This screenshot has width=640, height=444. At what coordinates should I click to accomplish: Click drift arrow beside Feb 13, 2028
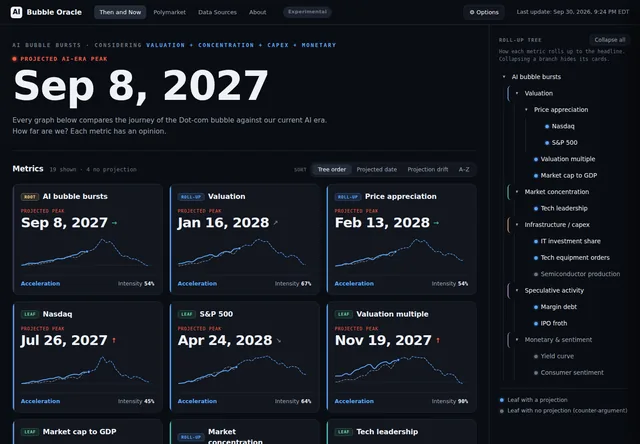[436, 223]
